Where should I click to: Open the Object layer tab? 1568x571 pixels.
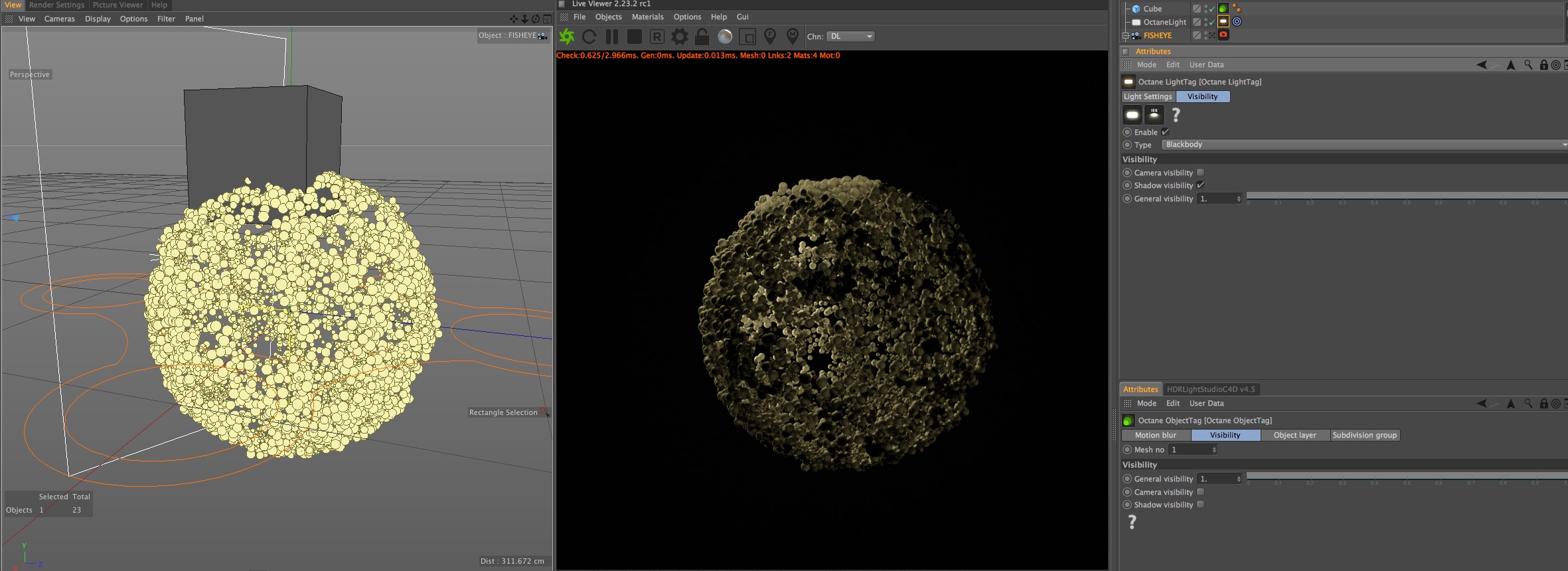[x=1294, y=436]
